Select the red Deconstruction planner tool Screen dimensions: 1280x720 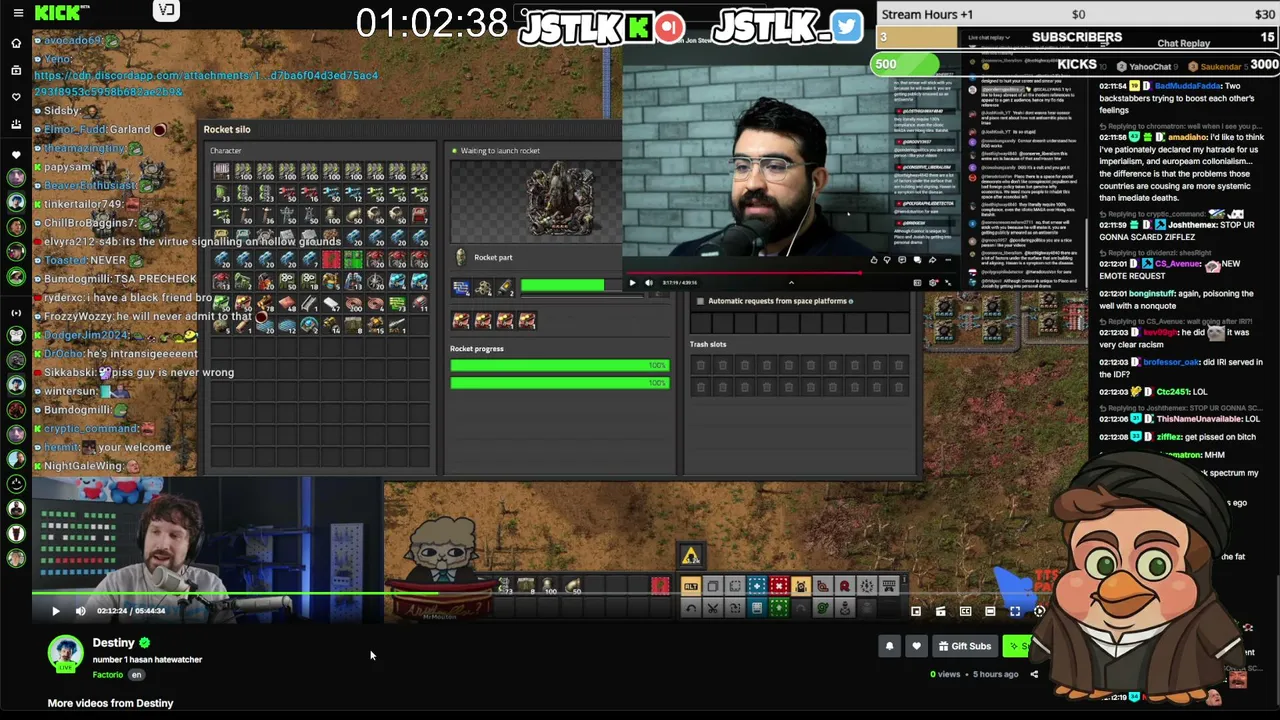tap(778, 586)
